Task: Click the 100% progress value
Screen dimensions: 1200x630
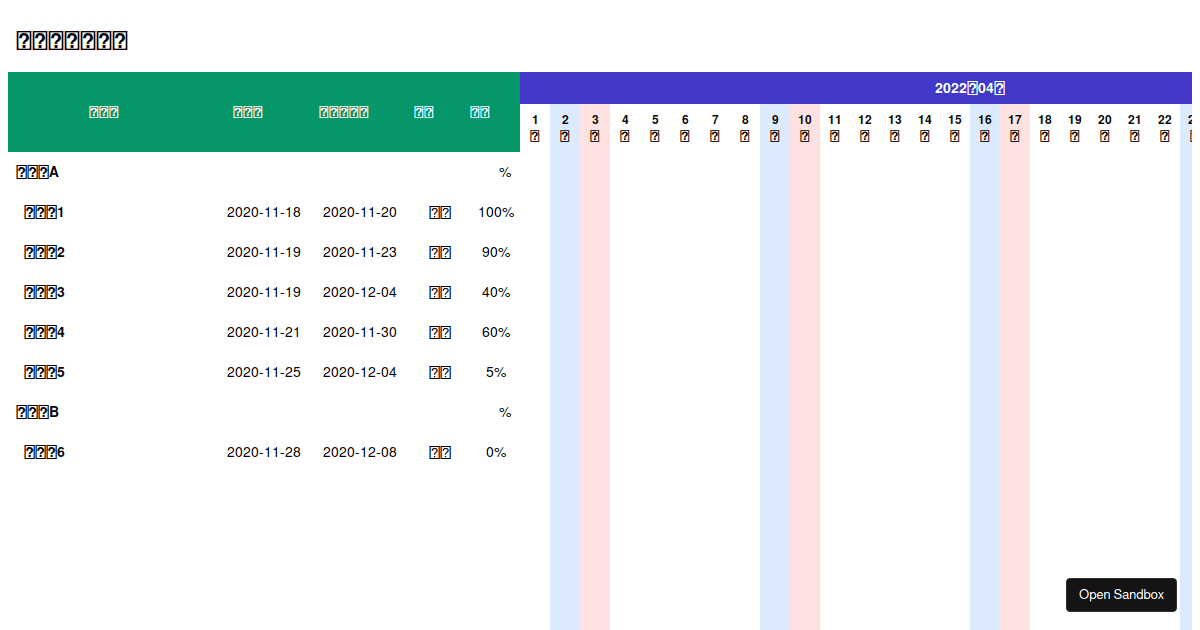Action: pos(496,212)
